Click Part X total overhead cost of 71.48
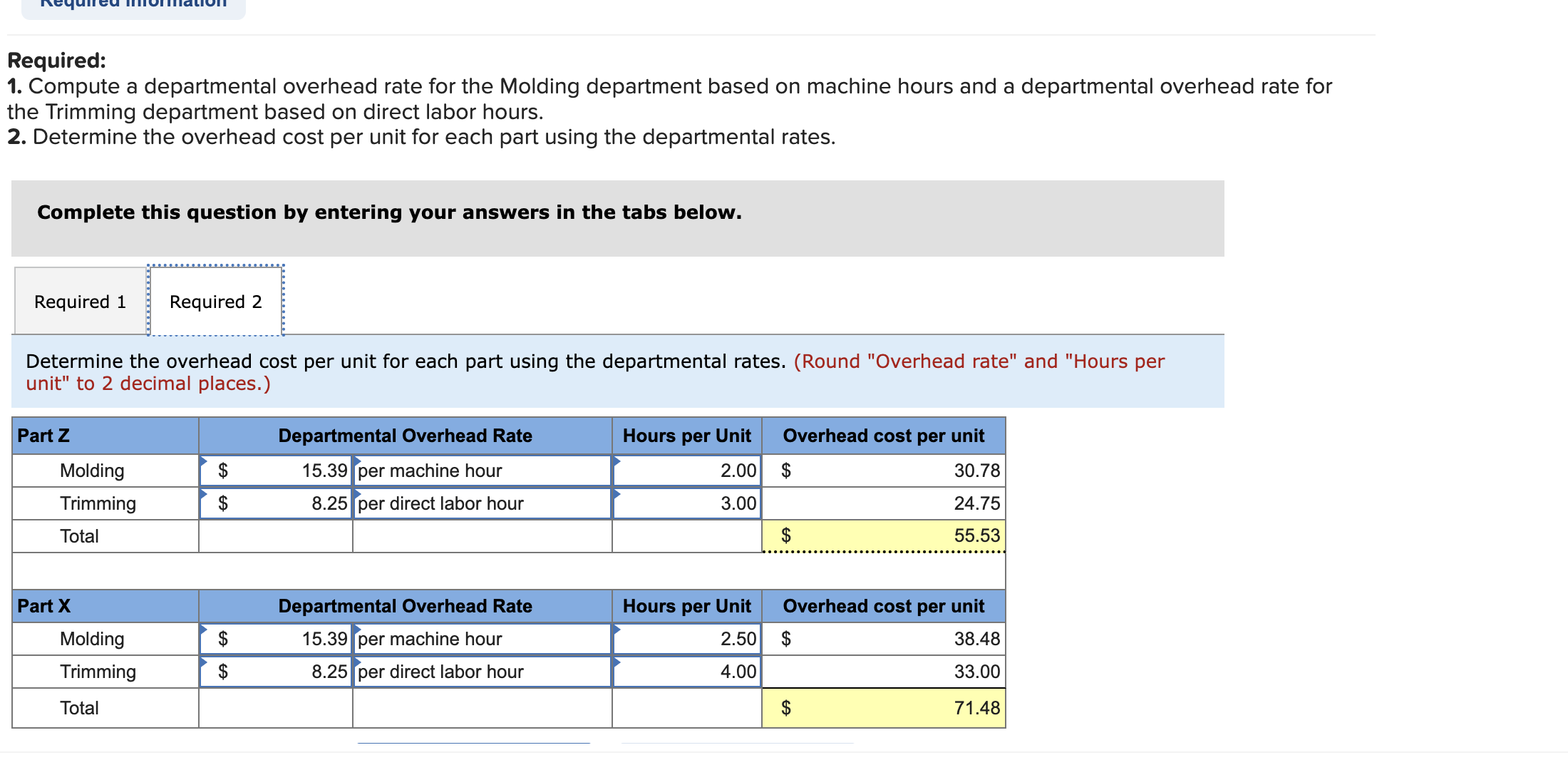 click(x=884, y=707)
